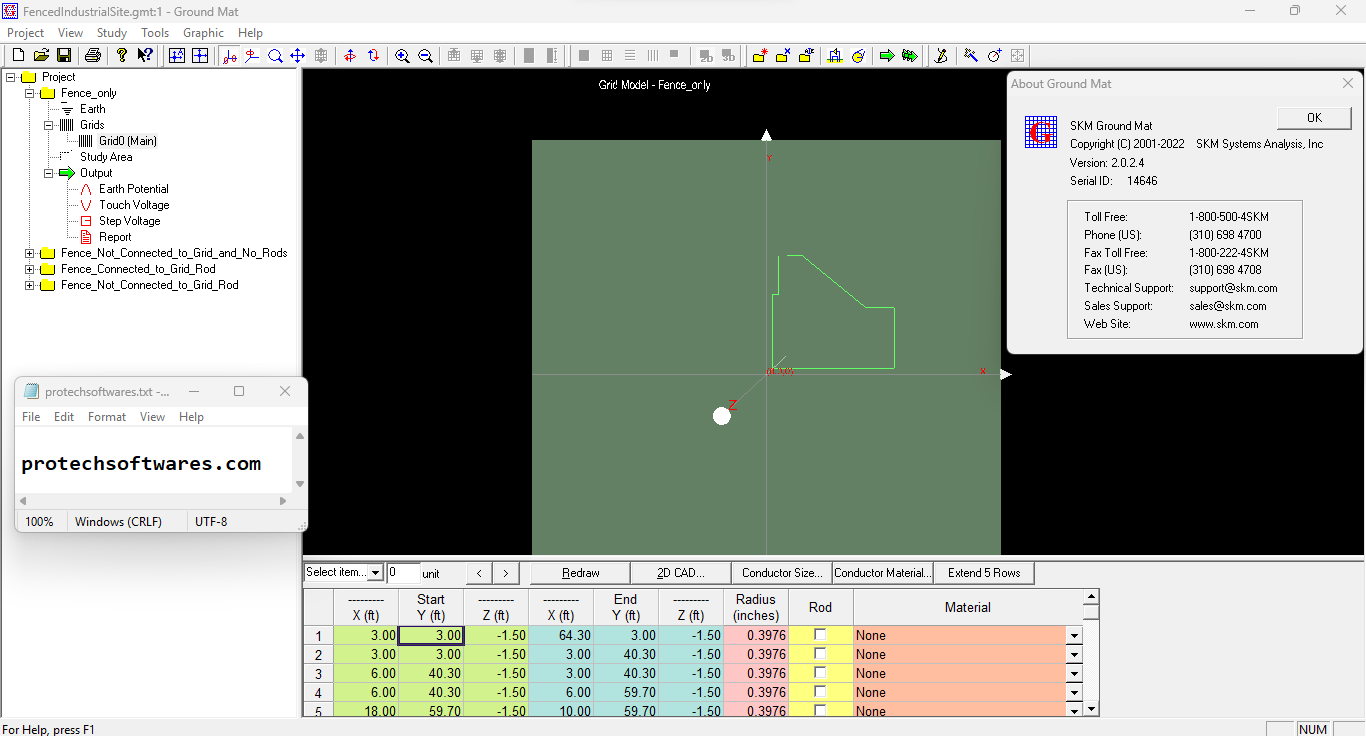Click the multiple green arrows Run All icon
This screenshot has height=736, width=1366.
910,56
